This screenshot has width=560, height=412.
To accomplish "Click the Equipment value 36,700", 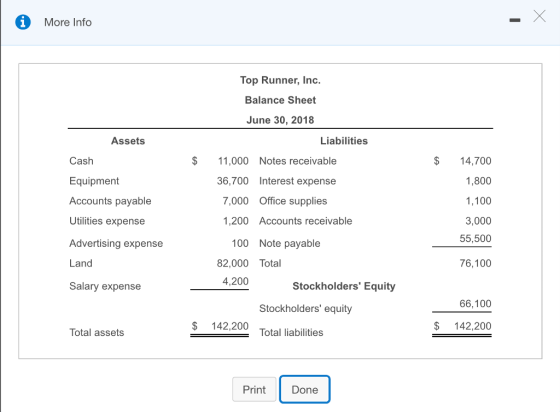I will [x=232, y=181].
